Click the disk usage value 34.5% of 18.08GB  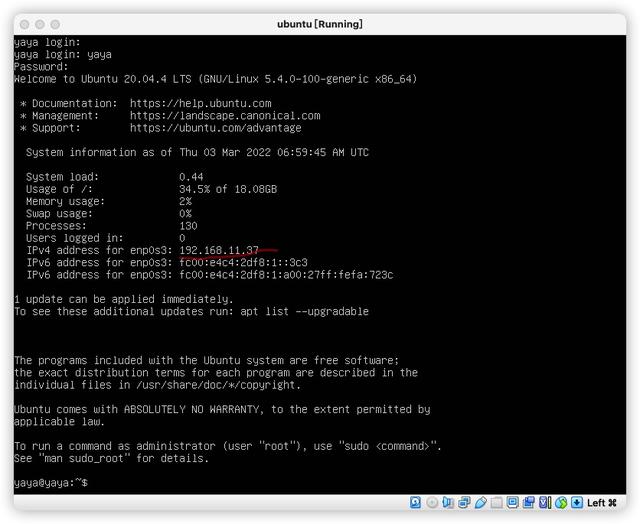coord(228,189)
